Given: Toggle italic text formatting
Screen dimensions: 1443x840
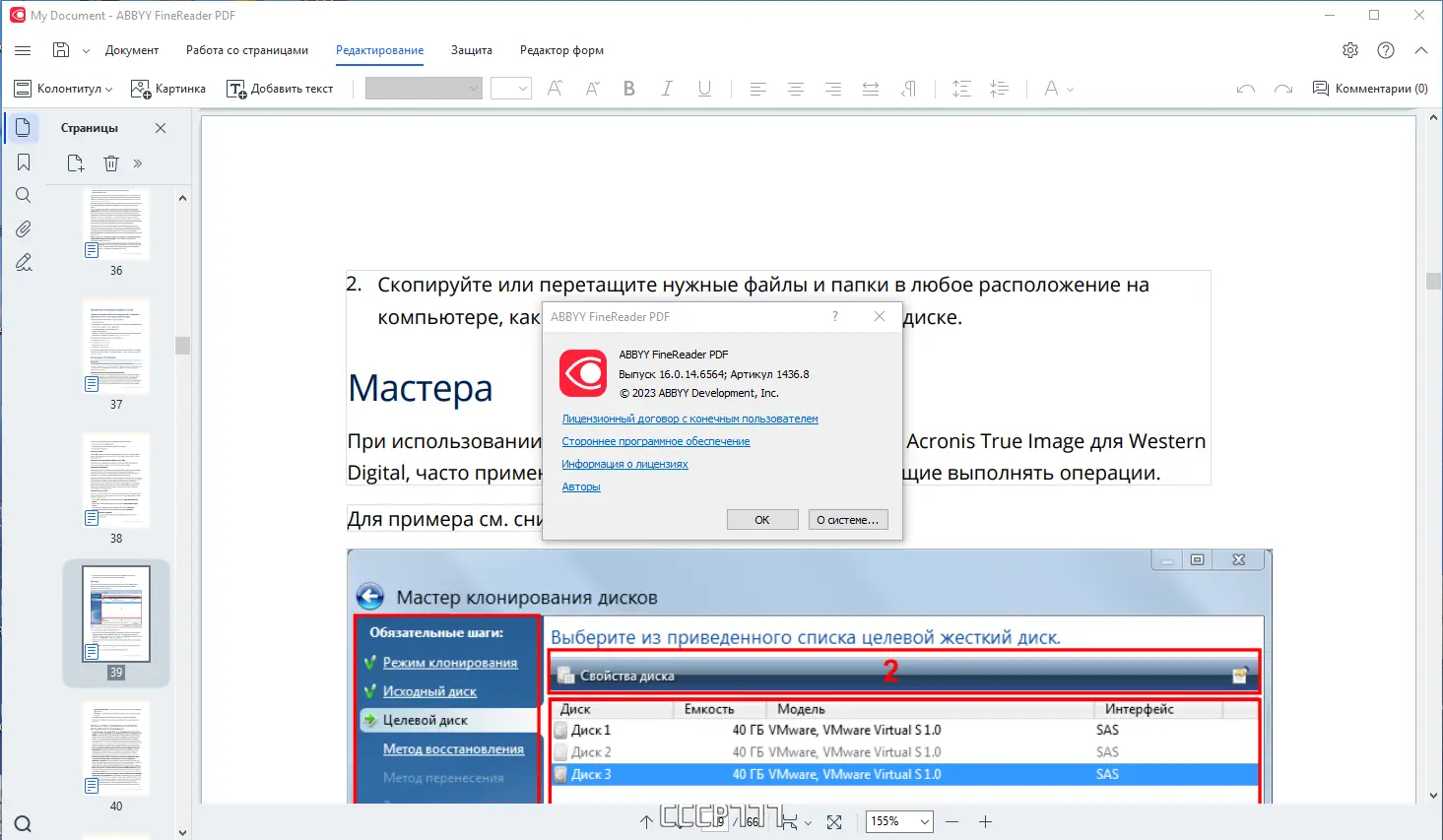Looking at the screenshot, I should [666, 88].
